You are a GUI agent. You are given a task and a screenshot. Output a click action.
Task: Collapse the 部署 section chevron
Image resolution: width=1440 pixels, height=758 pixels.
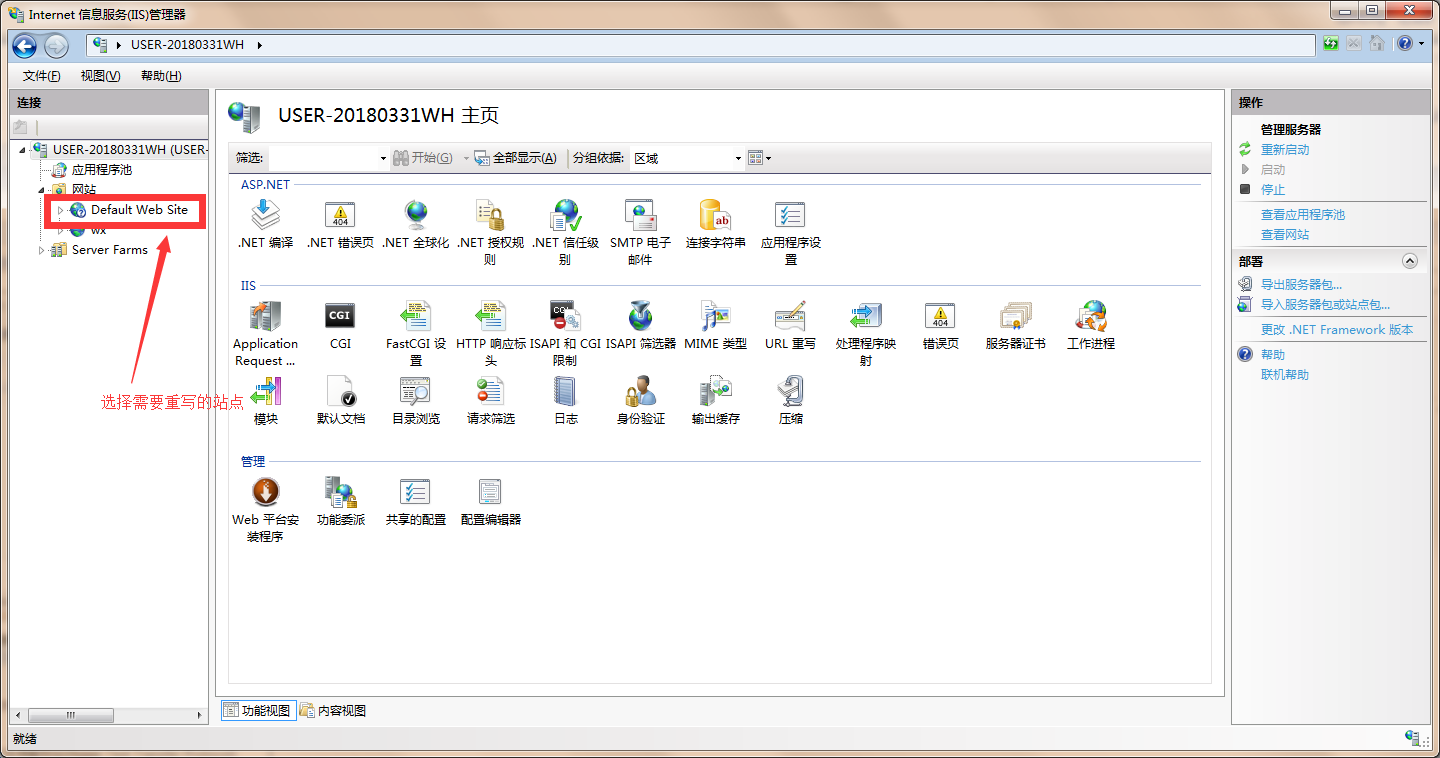pos(1410,261)
